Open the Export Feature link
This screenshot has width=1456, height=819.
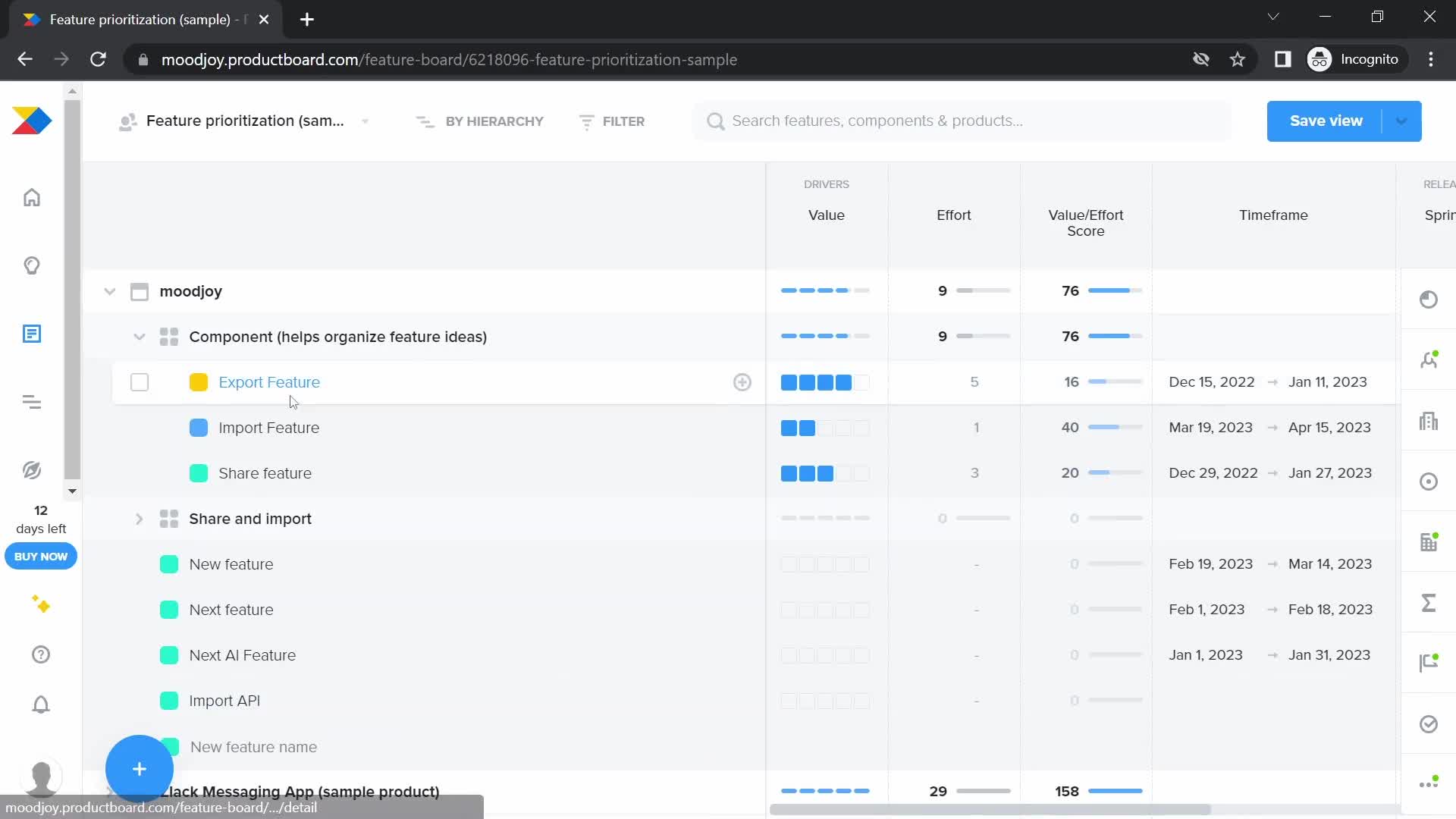click(269, 382)
